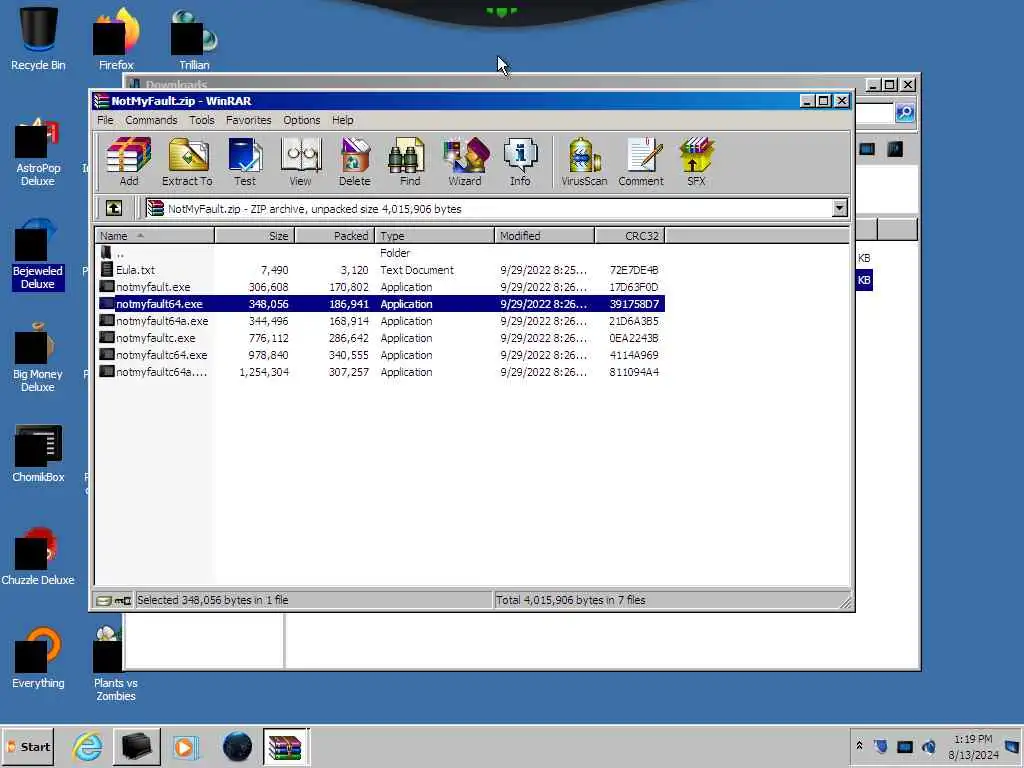Click the drive icon in status bar
Viewport: 1024px width, 768px height.
pyautogui.click(x=104, y=600)
